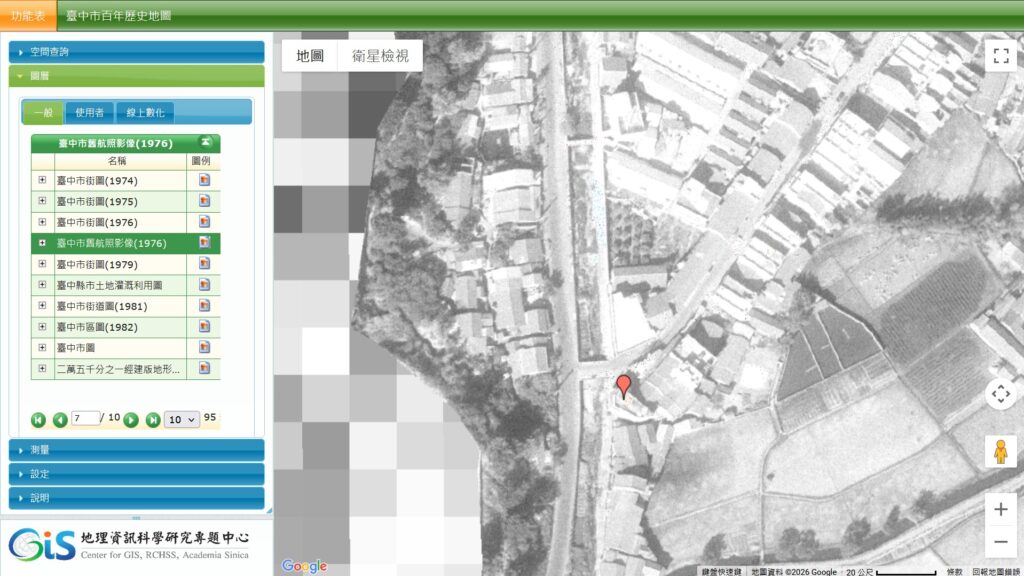Zoom in on the map
1024x576 pixels.
tap(1000, 509)
